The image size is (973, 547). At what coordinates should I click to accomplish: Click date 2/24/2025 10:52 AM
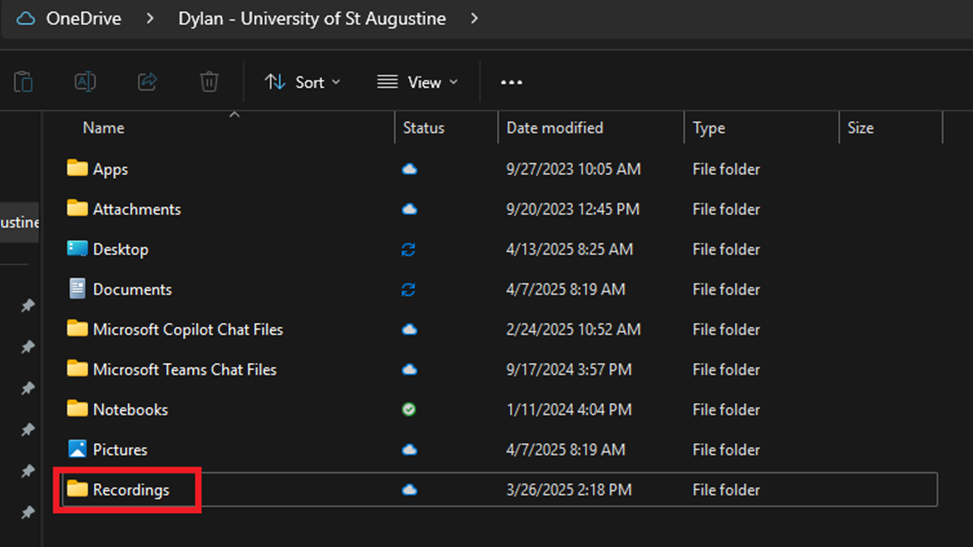(x=573, y=329)
